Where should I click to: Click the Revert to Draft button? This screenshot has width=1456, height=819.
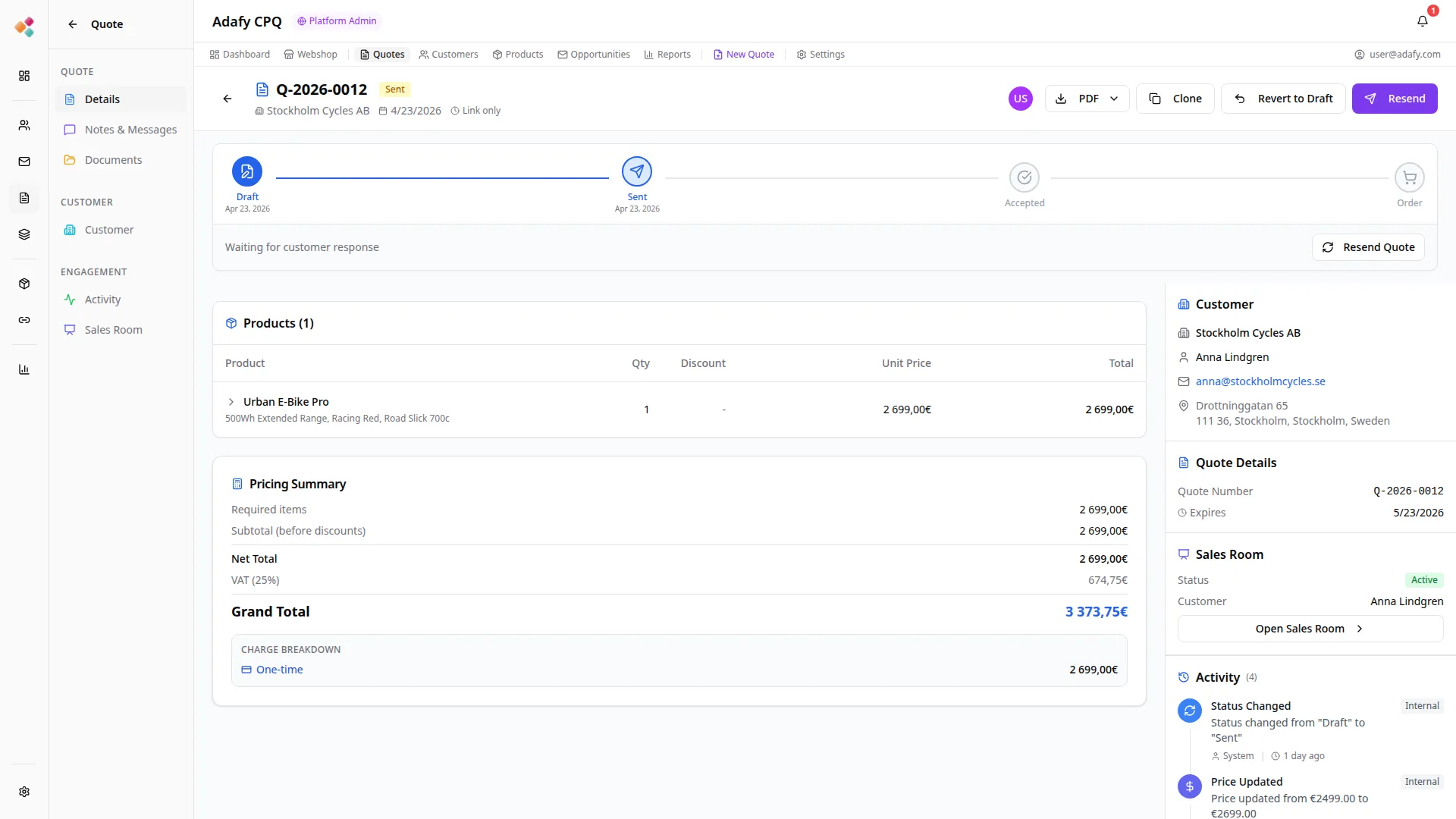point(1283,99)
